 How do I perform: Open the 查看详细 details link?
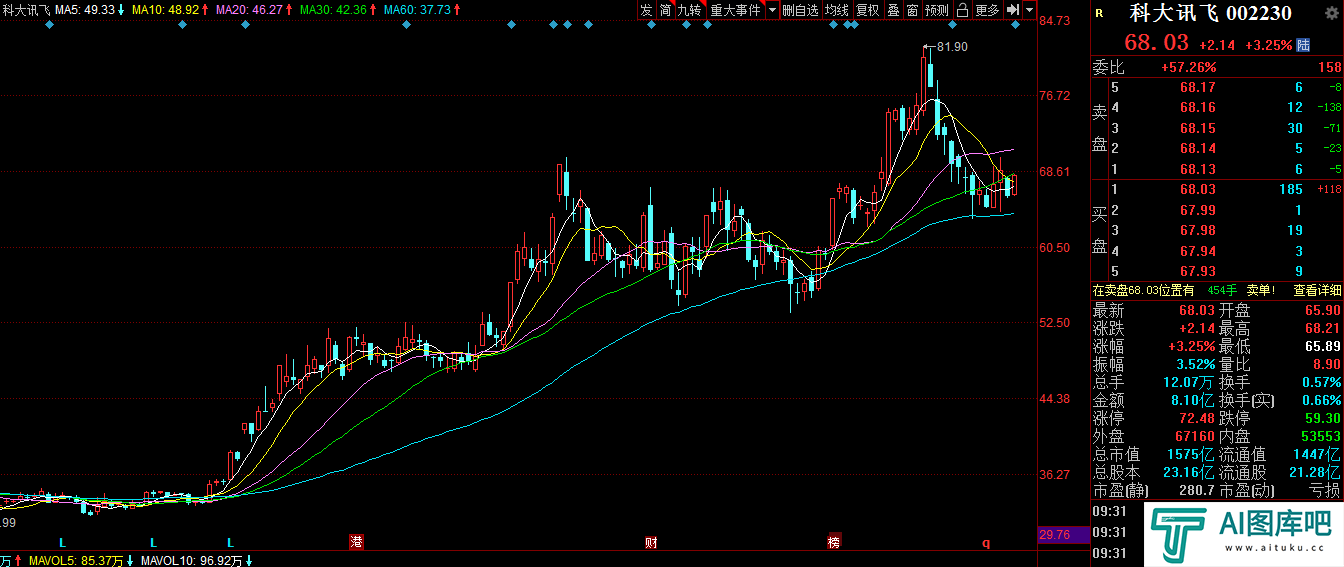pyautogui.click(x=1317, y=290)
